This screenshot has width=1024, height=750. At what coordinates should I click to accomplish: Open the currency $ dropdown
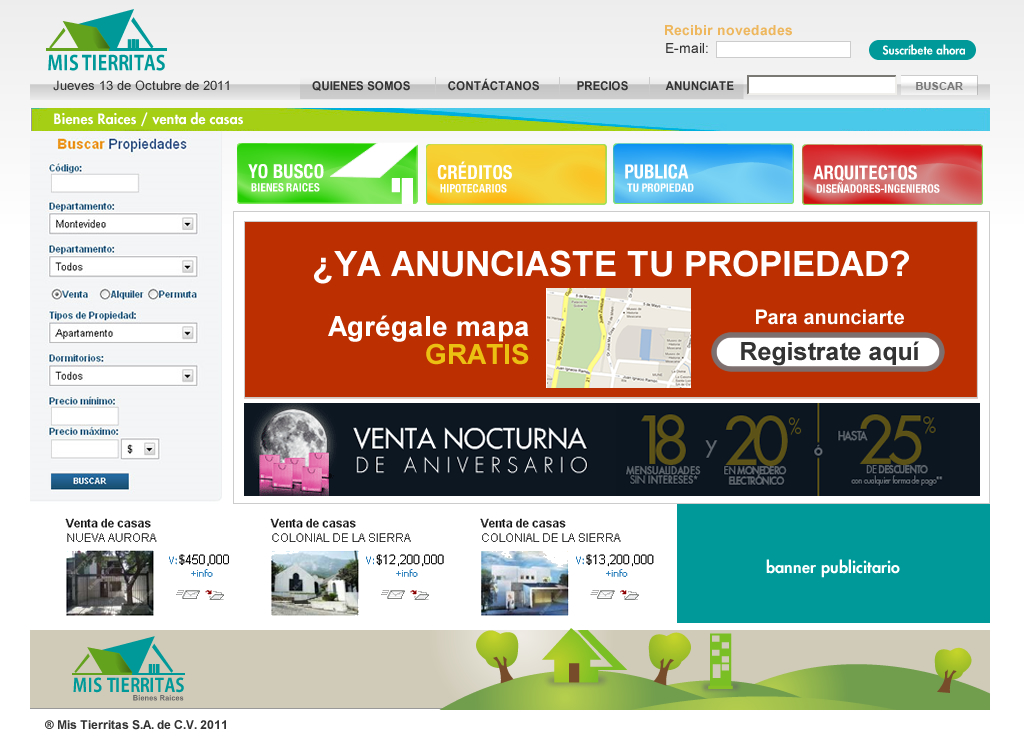[140, 449]
